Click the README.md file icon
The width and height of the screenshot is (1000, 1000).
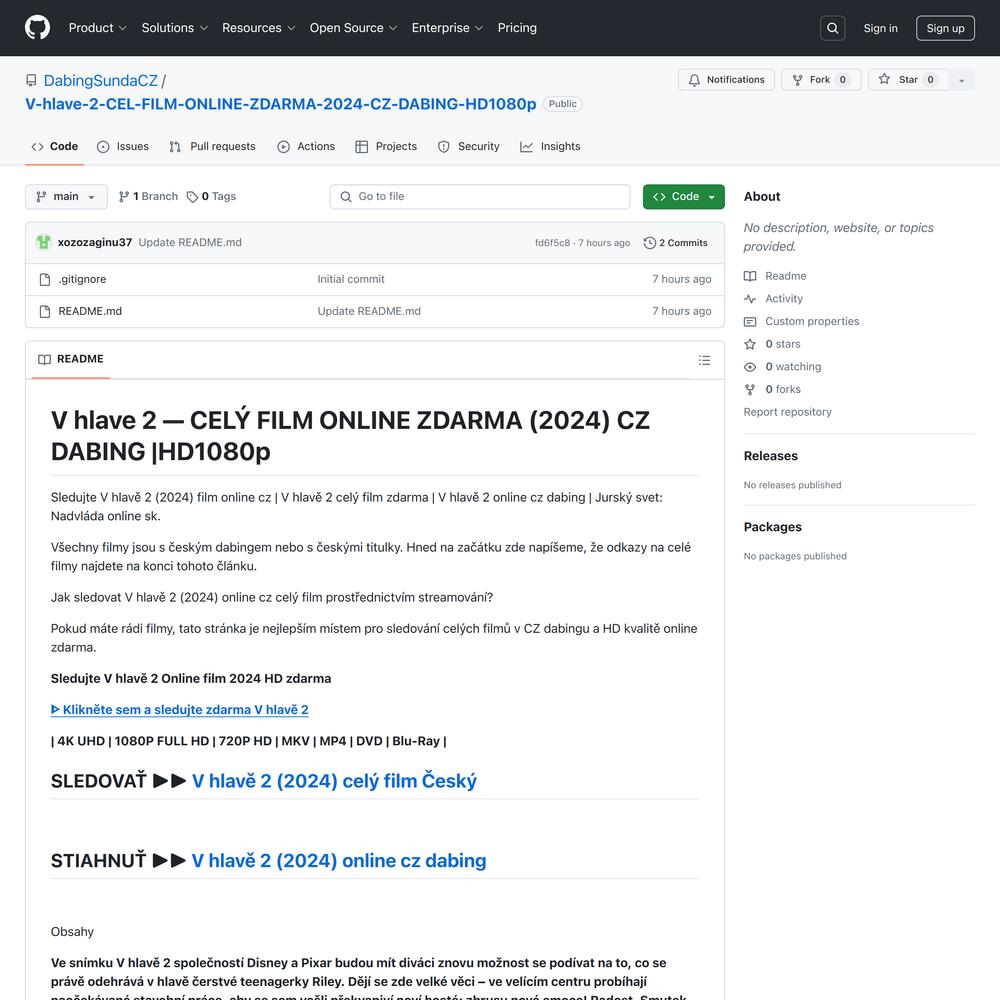(45, 311)
